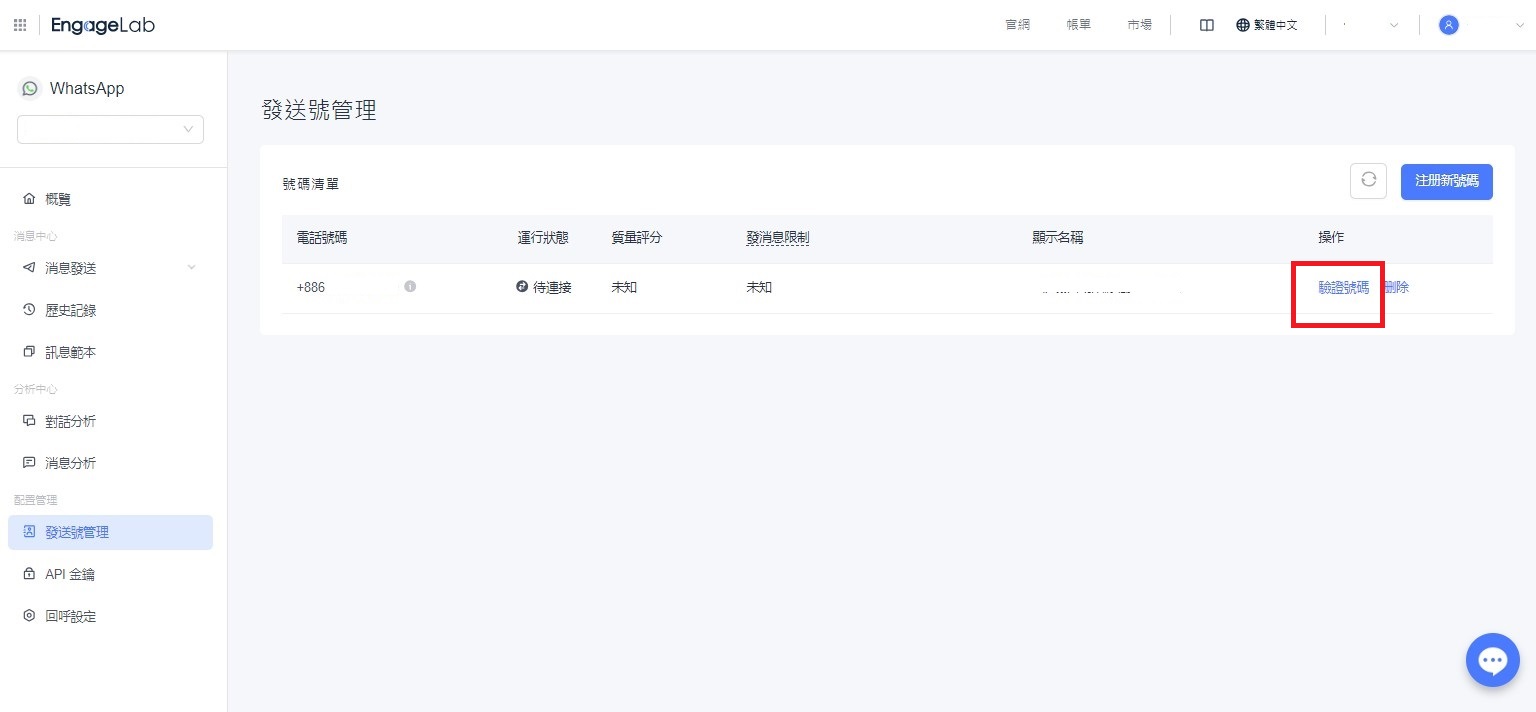Click the user avatar icon
Screen dimensions: 1536x712
pyautogui.click(x=1448, y=25)
